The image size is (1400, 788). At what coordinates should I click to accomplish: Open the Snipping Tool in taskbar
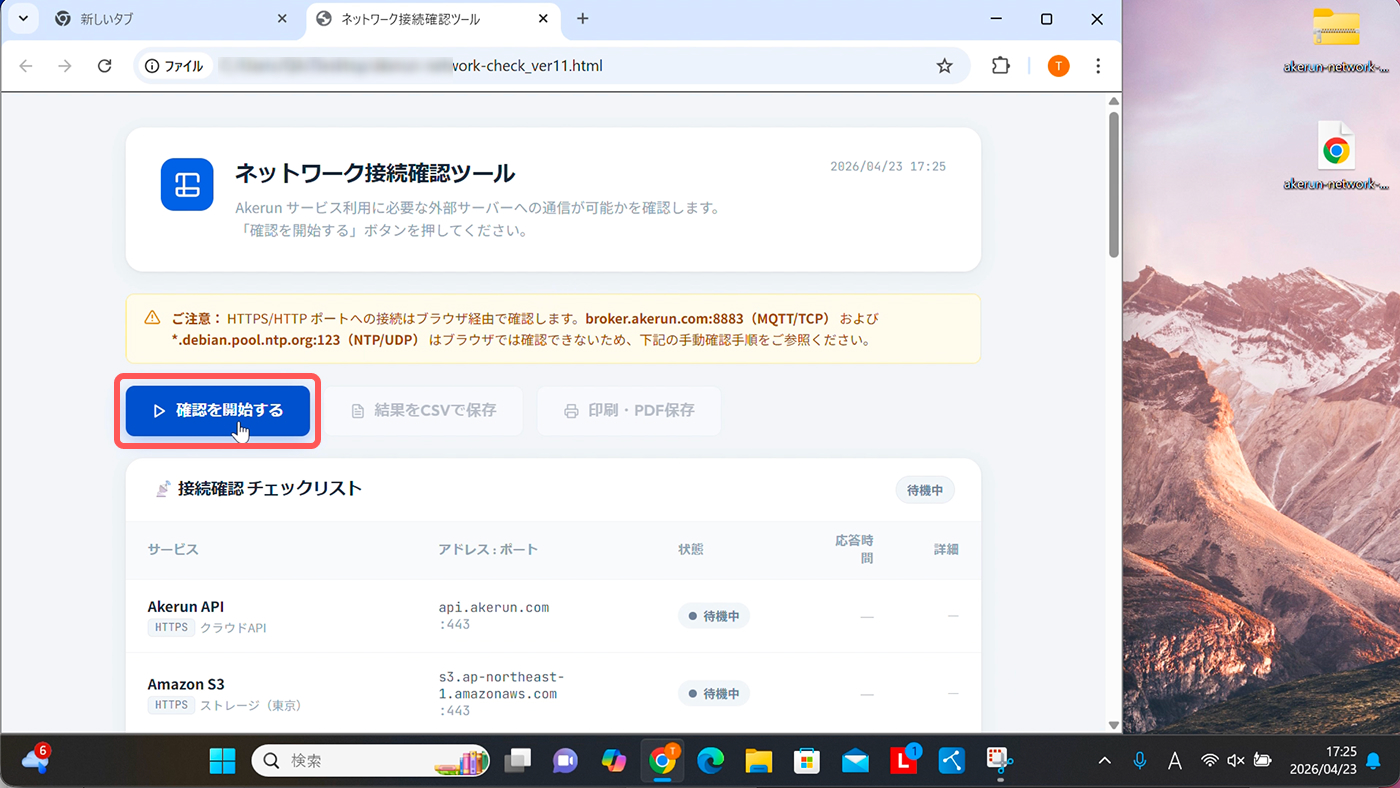click(1000, 761)
